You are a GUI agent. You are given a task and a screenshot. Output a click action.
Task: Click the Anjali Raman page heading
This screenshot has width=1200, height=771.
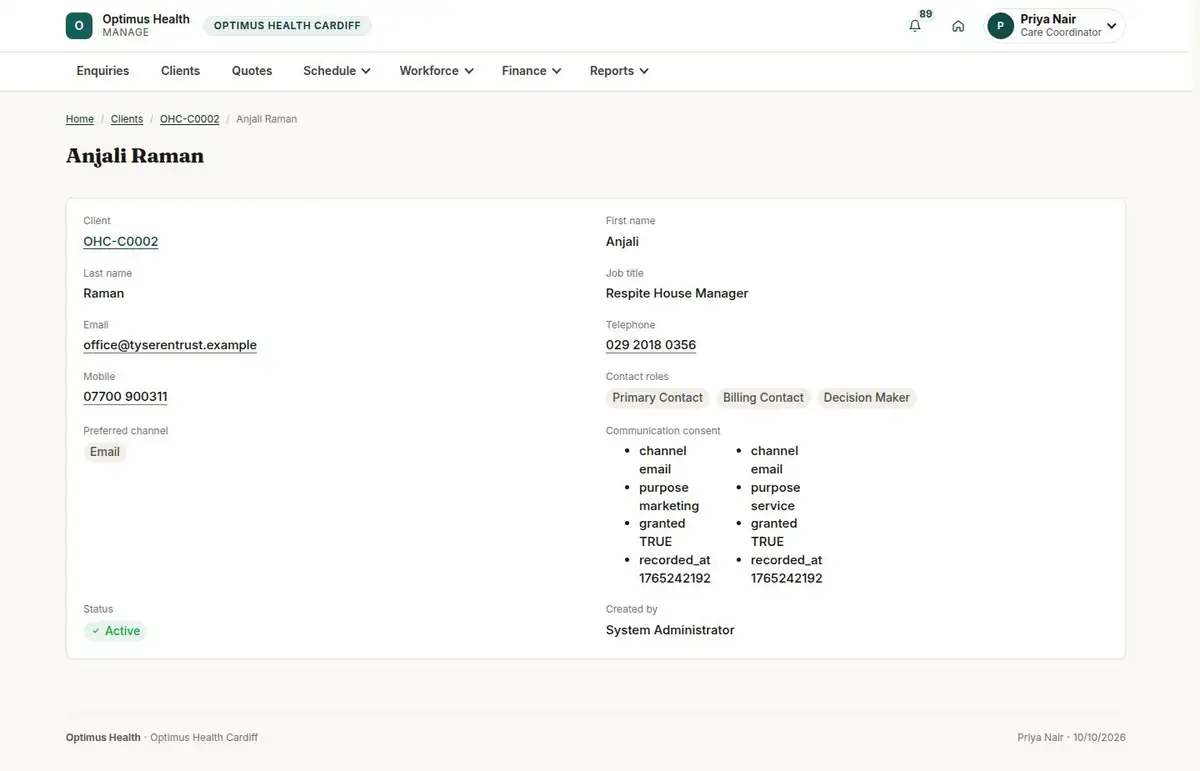[x=135, y=156]
